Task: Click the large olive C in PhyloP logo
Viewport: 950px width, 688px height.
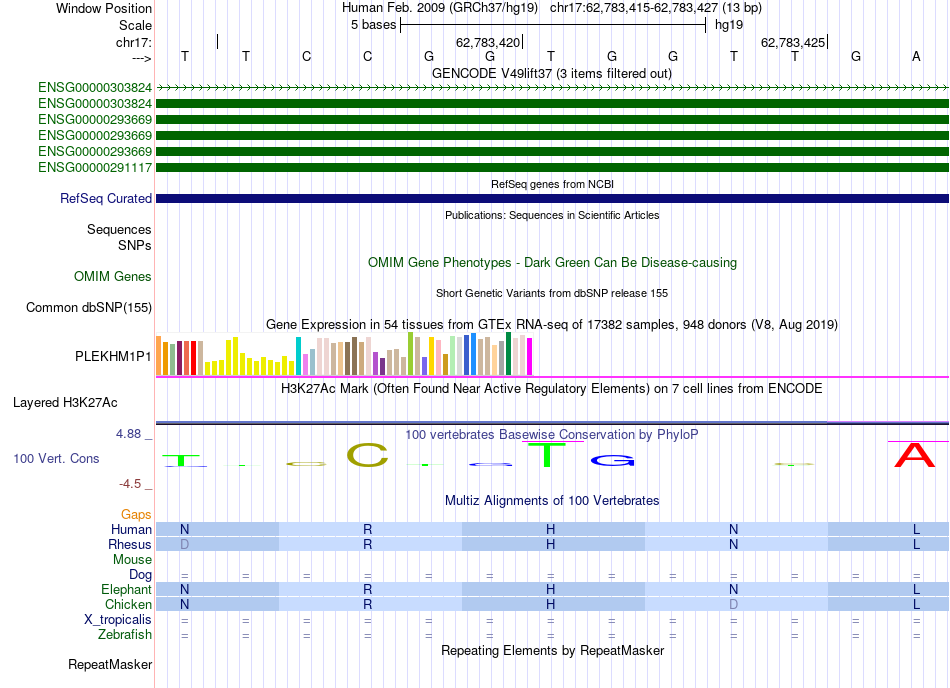Action: tap(367, 455)
